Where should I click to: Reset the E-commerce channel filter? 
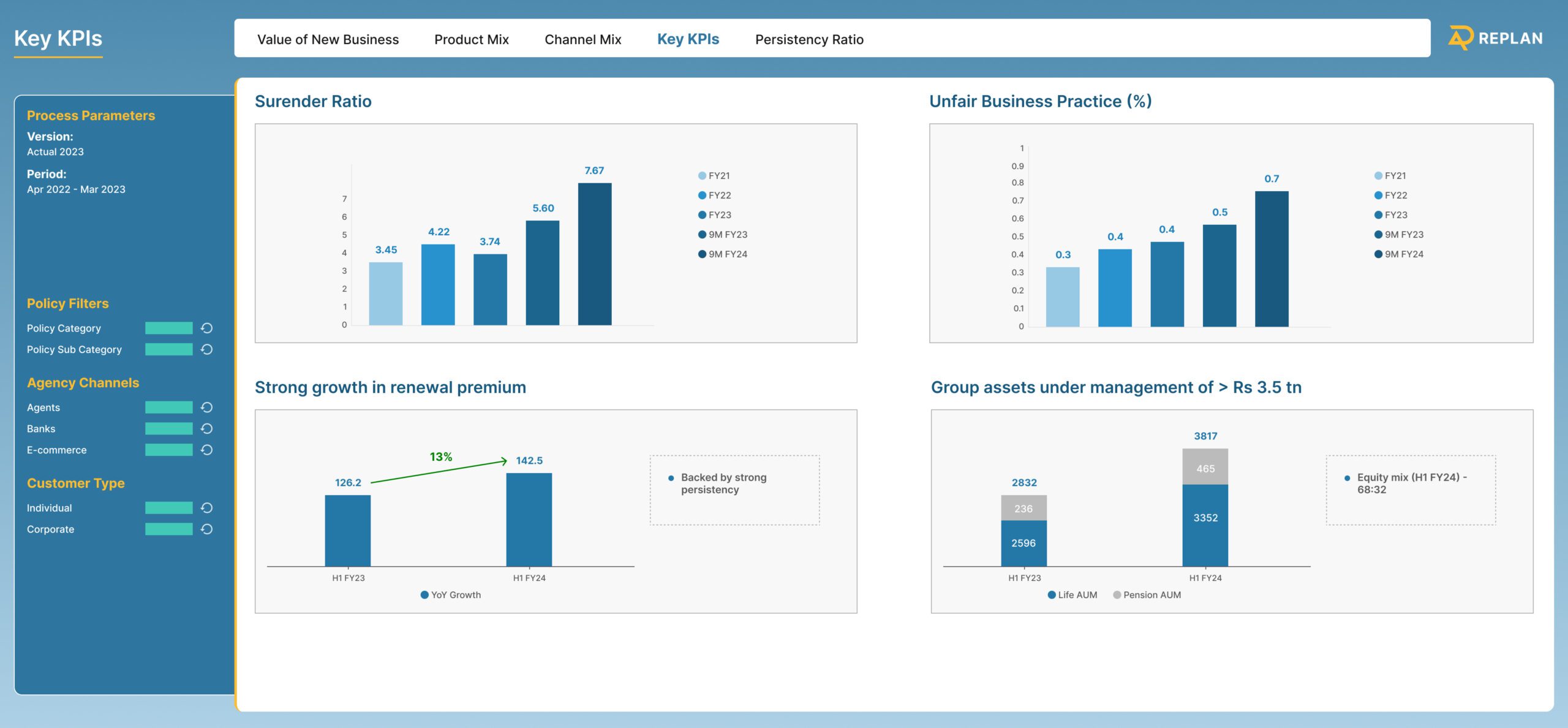coord(207,449)
